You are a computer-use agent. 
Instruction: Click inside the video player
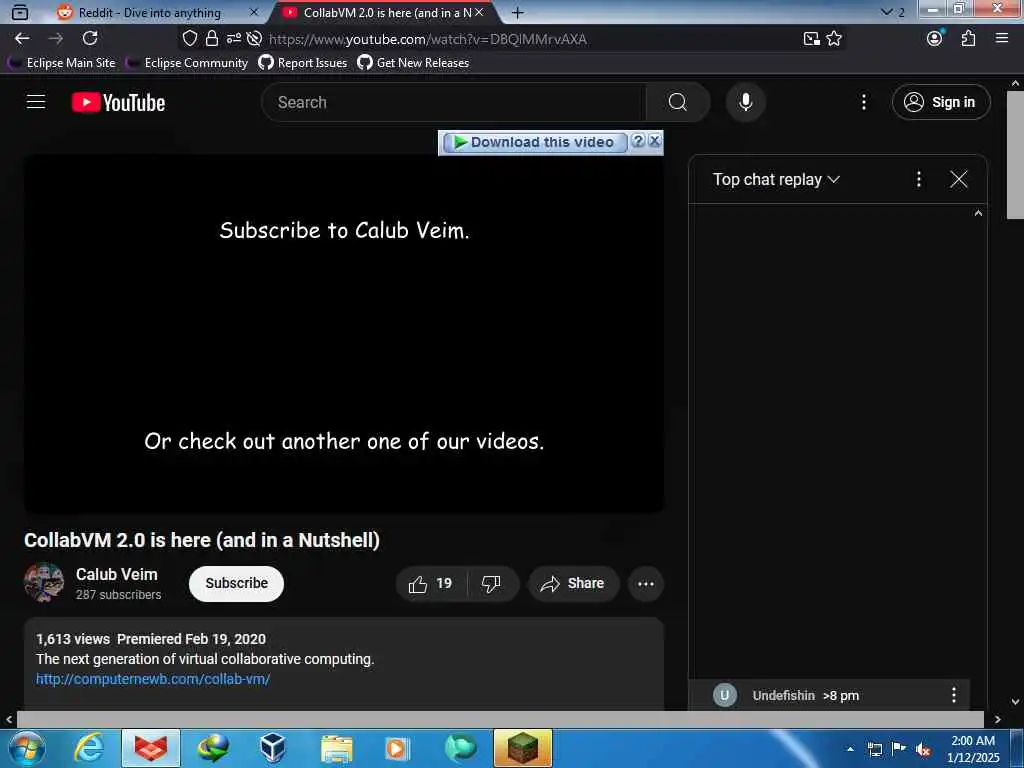coord(344,333)
